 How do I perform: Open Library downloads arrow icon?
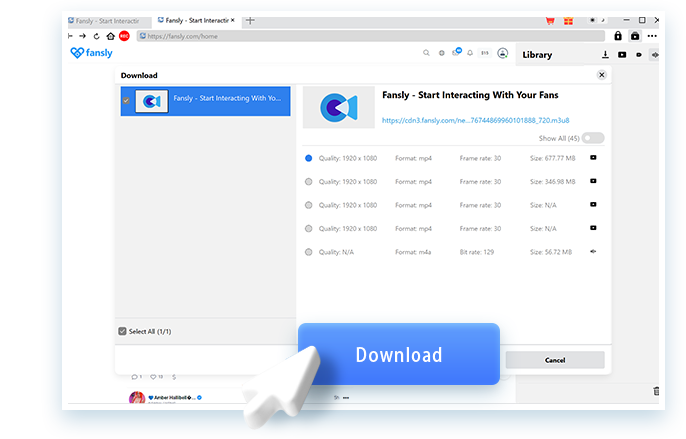click(605, 55)
